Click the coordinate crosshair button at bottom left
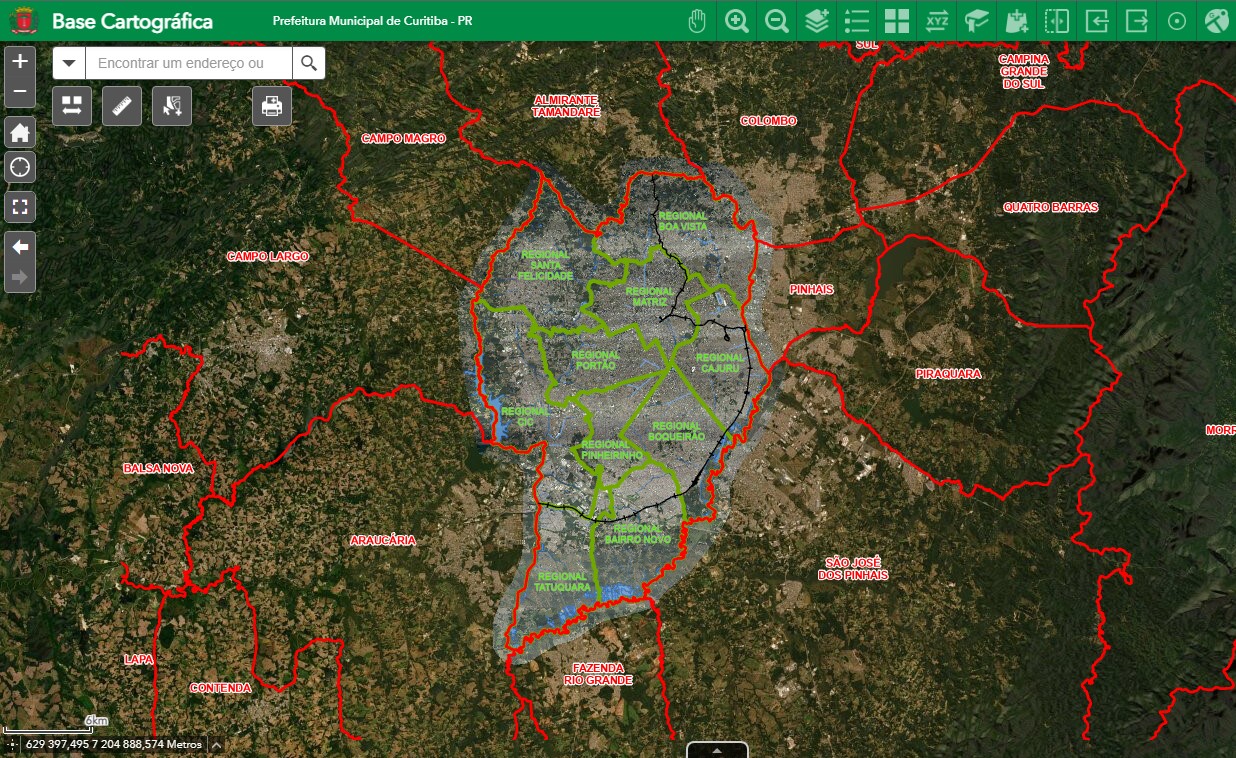Viewport: 1236px width, 758px height. coord(11,744)
